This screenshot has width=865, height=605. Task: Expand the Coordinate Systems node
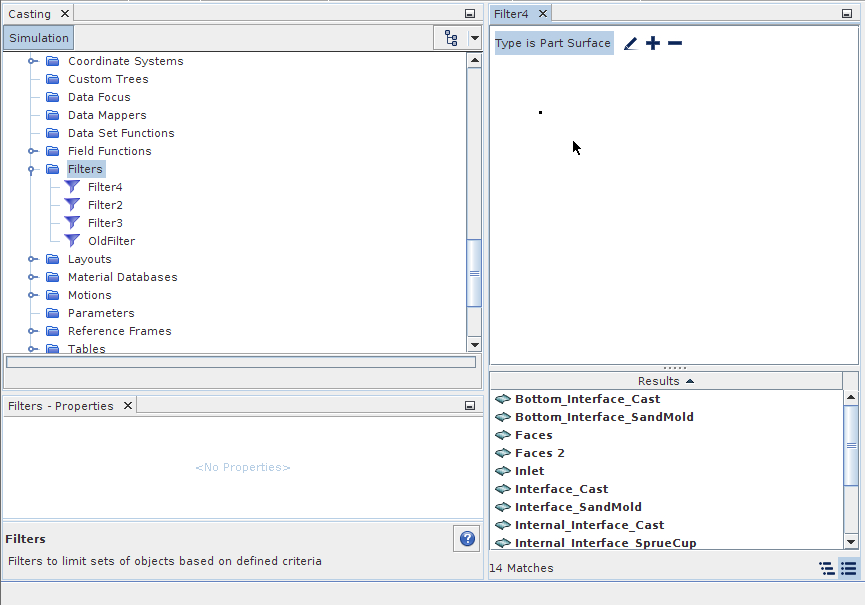(33, 61)
